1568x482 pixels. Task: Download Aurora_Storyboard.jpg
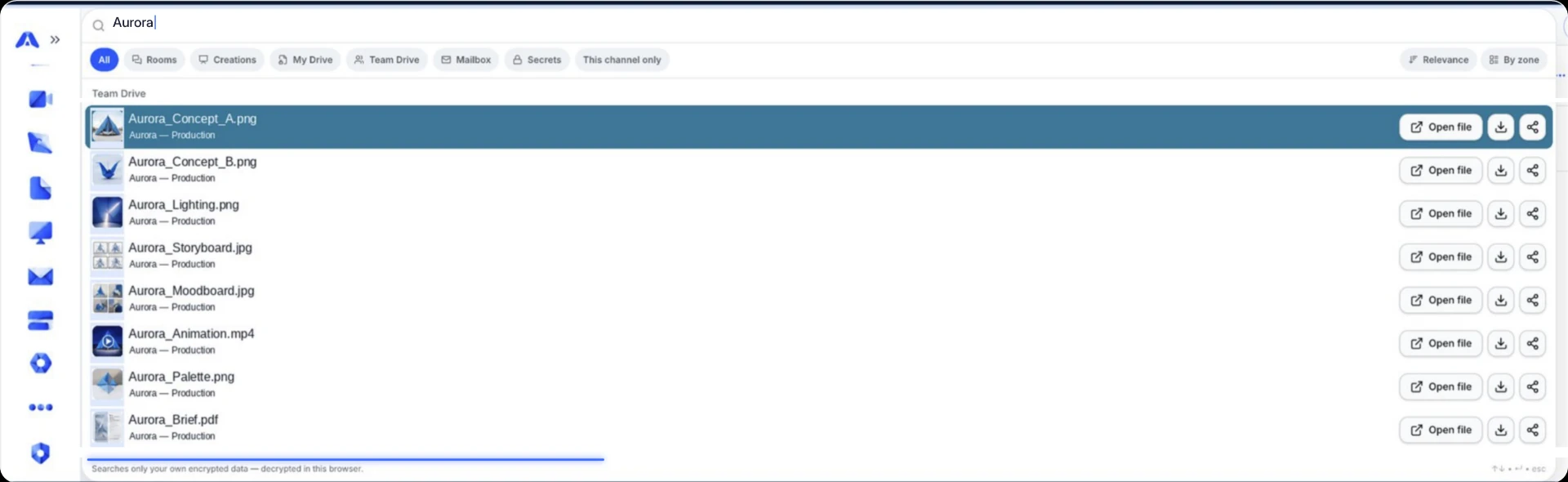click(1500, 257)
